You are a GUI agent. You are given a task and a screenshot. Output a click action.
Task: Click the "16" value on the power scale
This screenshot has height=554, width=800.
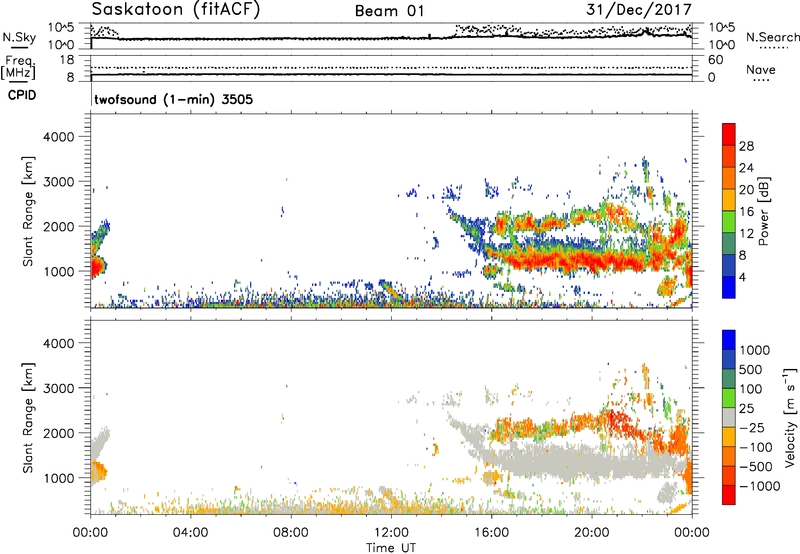[x=746, y=212]
